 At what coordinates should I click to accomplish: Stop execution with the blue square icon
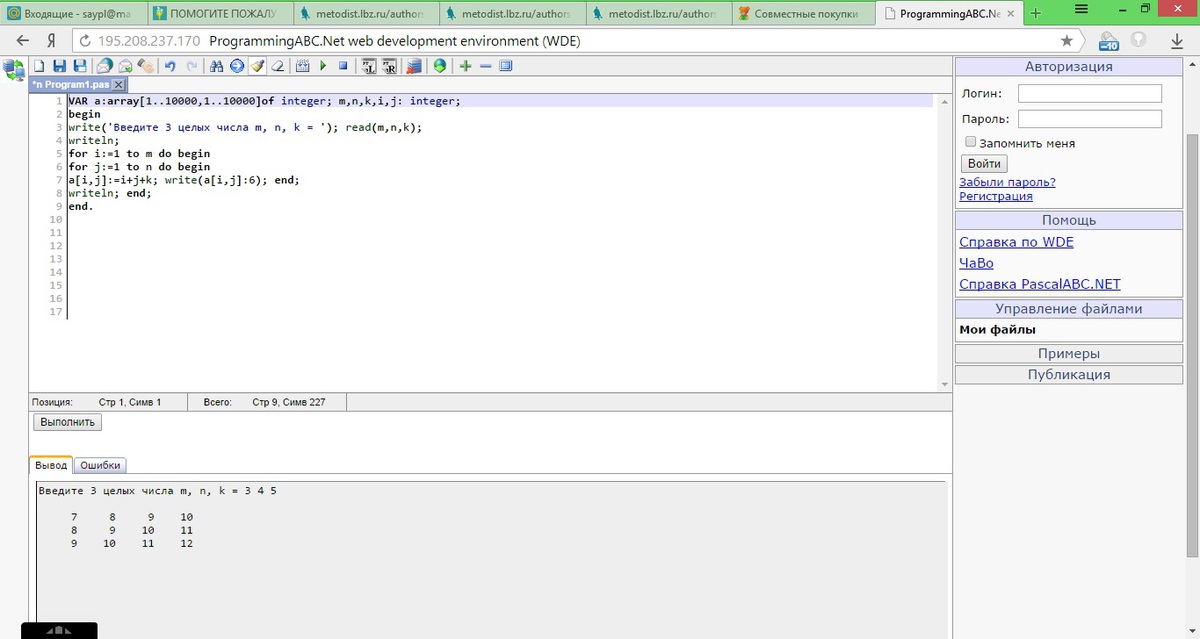(x=343, y=66)
